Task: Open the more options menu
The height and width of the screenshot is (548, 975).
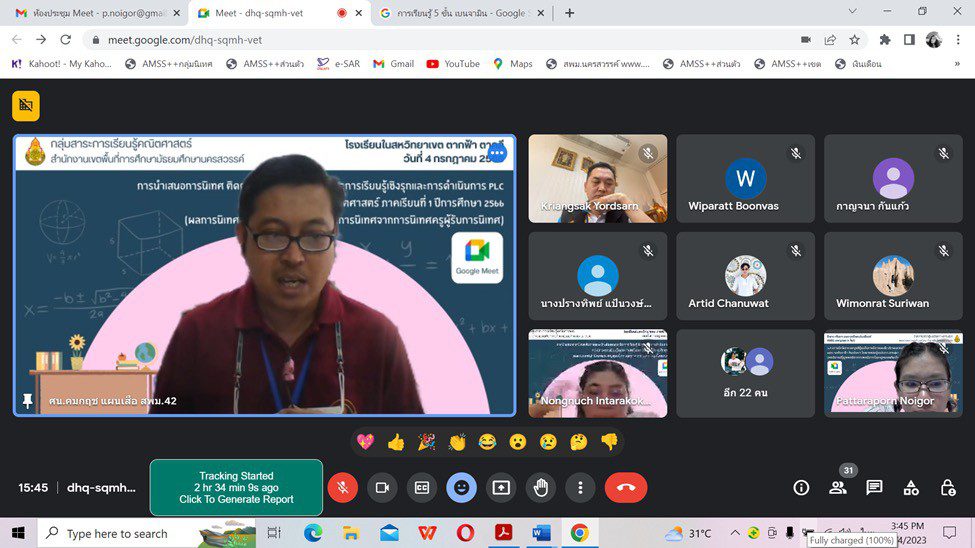Action: coord(580,488)
